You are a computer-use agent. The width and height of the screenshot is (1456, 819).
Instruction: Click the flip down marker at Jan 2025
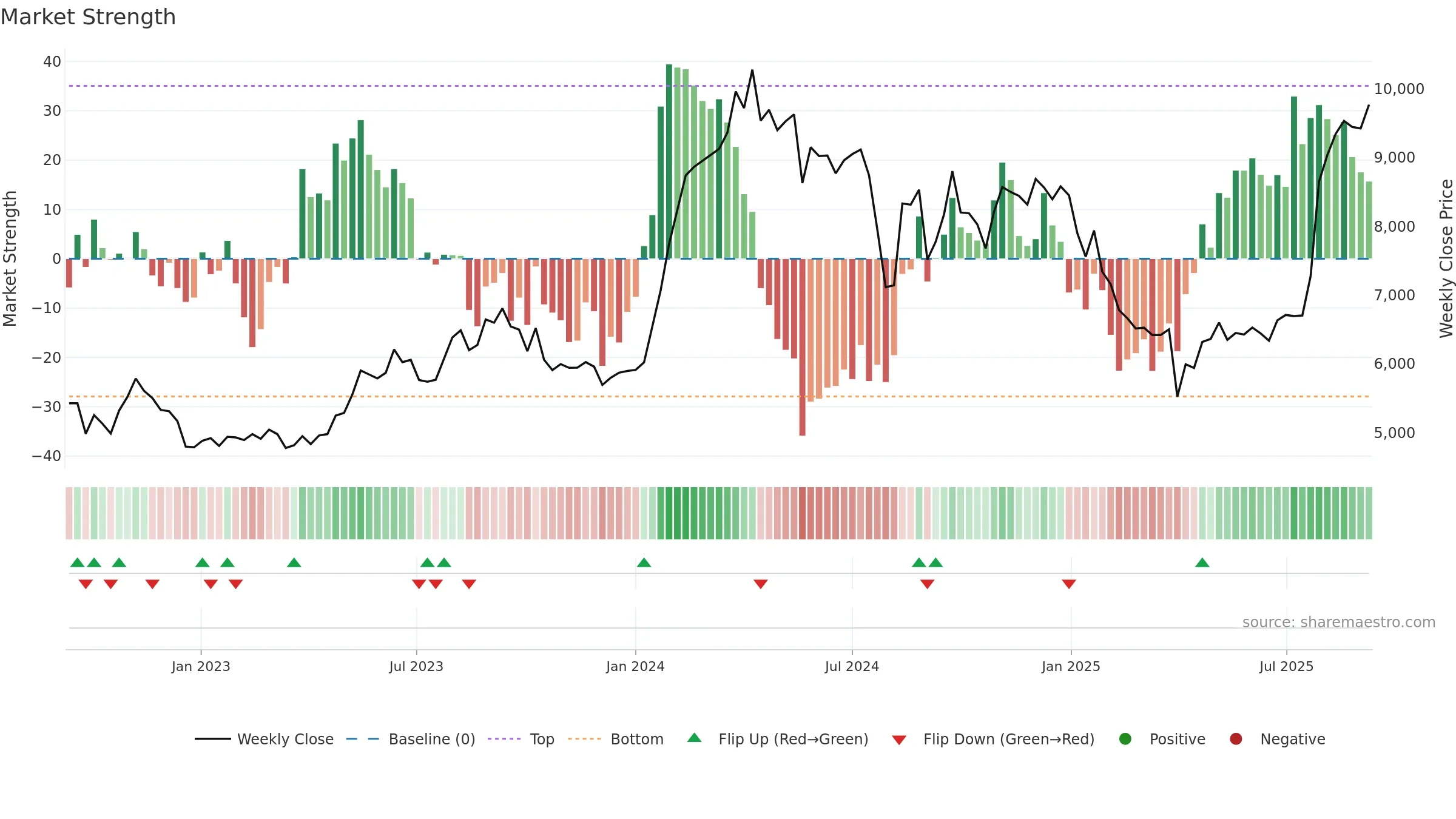(x=1069, y=584)
